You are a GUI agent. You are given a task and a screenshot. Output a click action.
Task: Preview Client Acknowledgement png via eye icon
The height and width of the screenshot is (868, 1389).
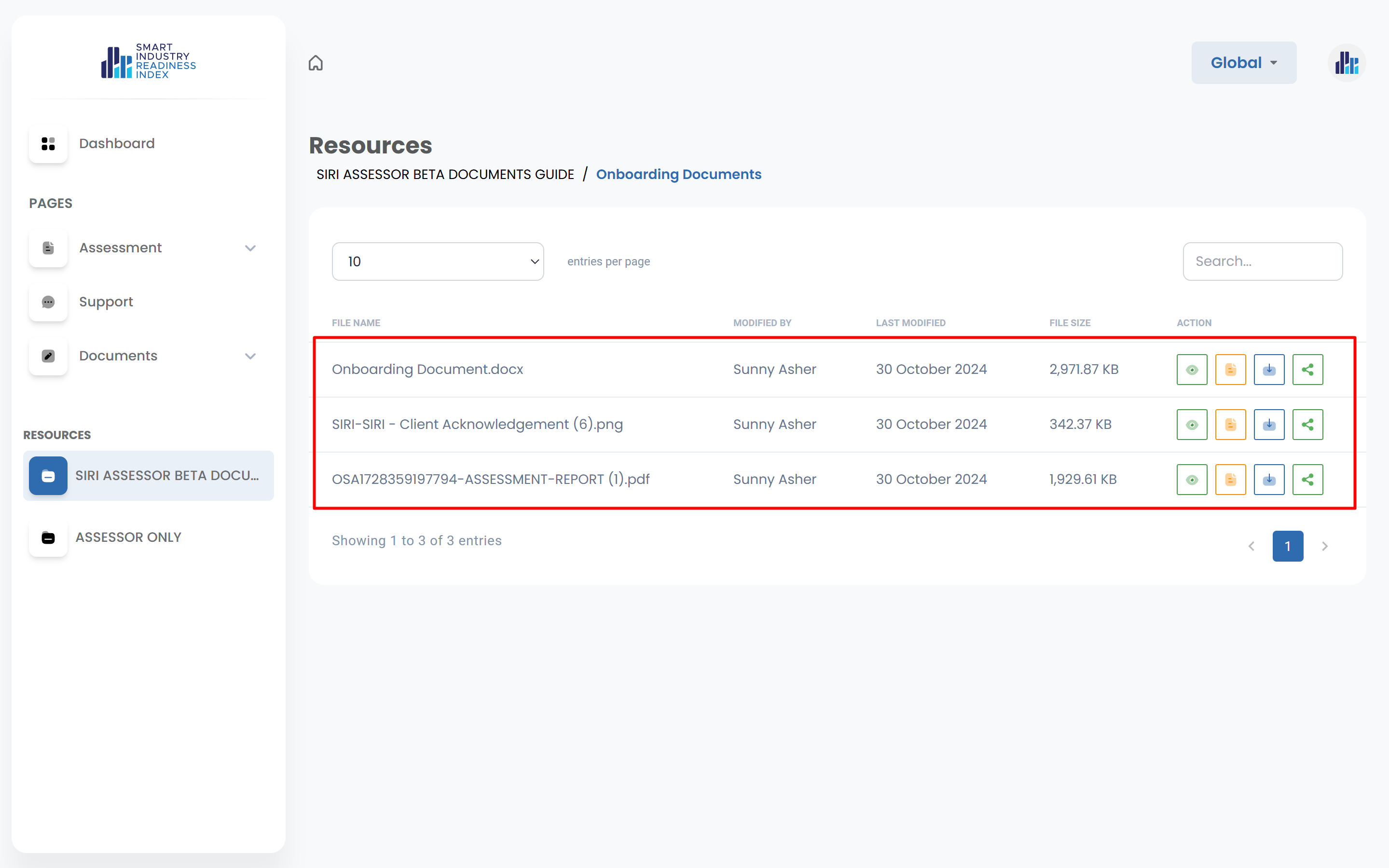[x=1192, y=424]
